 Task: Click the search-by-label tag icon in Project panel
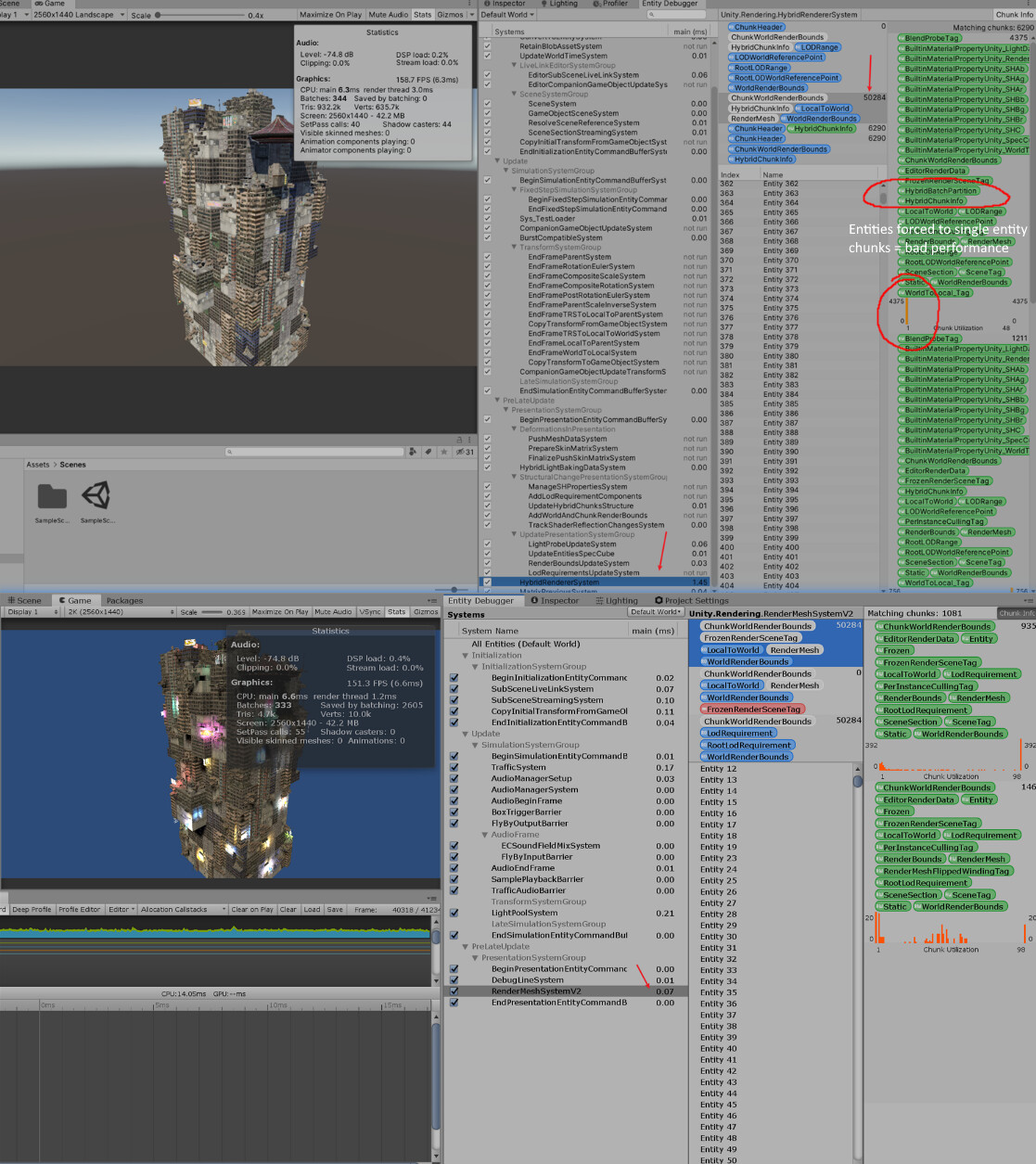click(428, 452)
